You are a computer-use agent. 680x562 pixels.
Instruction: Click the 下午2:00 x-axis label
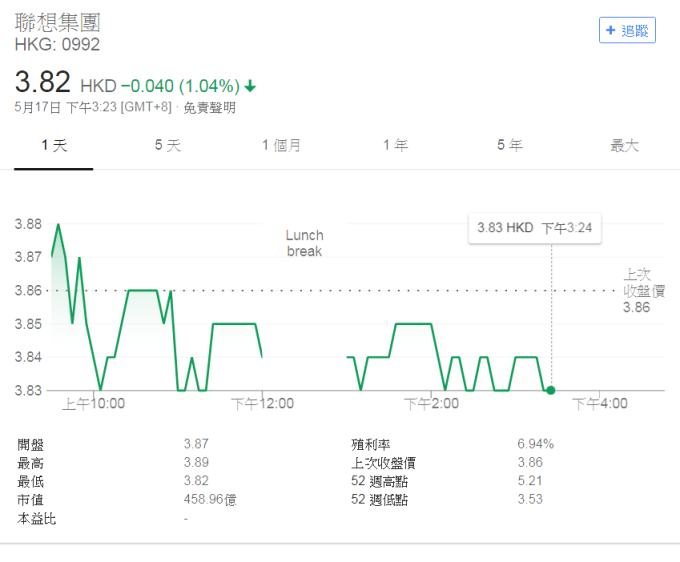click(431, 404)
